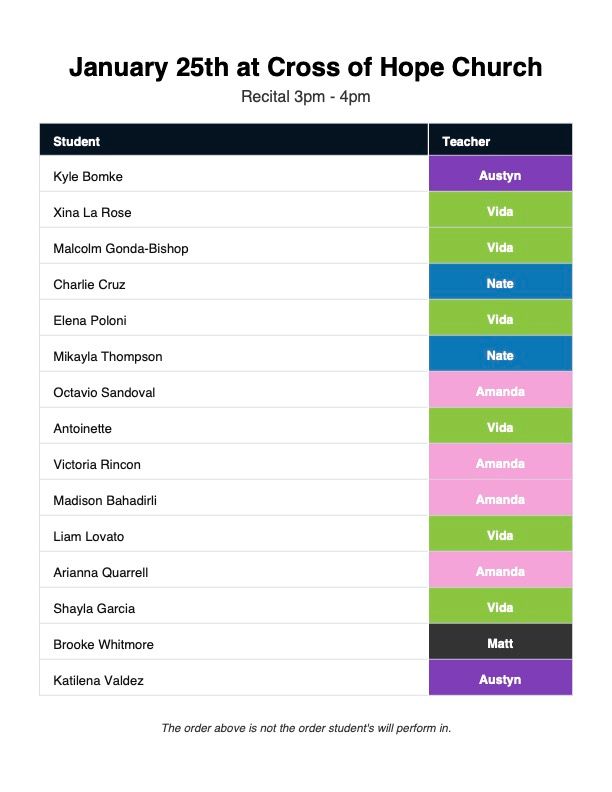Click student name Charlie Cruz
The image size is (612, 792).
[89, 284]
